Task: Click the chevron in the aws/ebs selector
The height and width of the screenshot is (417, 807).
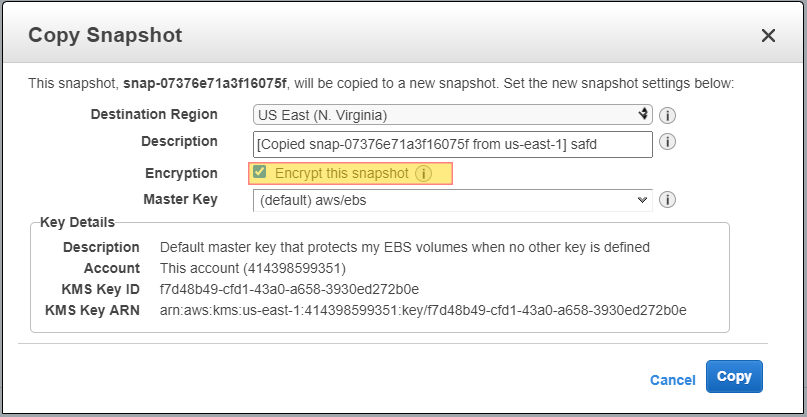Action: [642, 200]
